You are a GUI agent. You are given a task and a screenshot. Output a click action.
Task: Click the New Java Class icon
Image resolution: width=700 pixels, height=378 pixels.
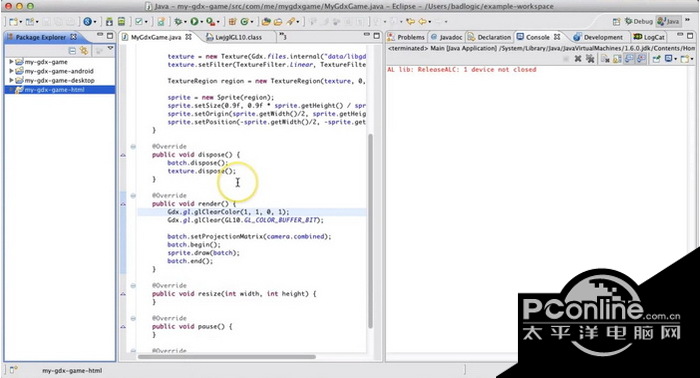click(x=245, y=21)
